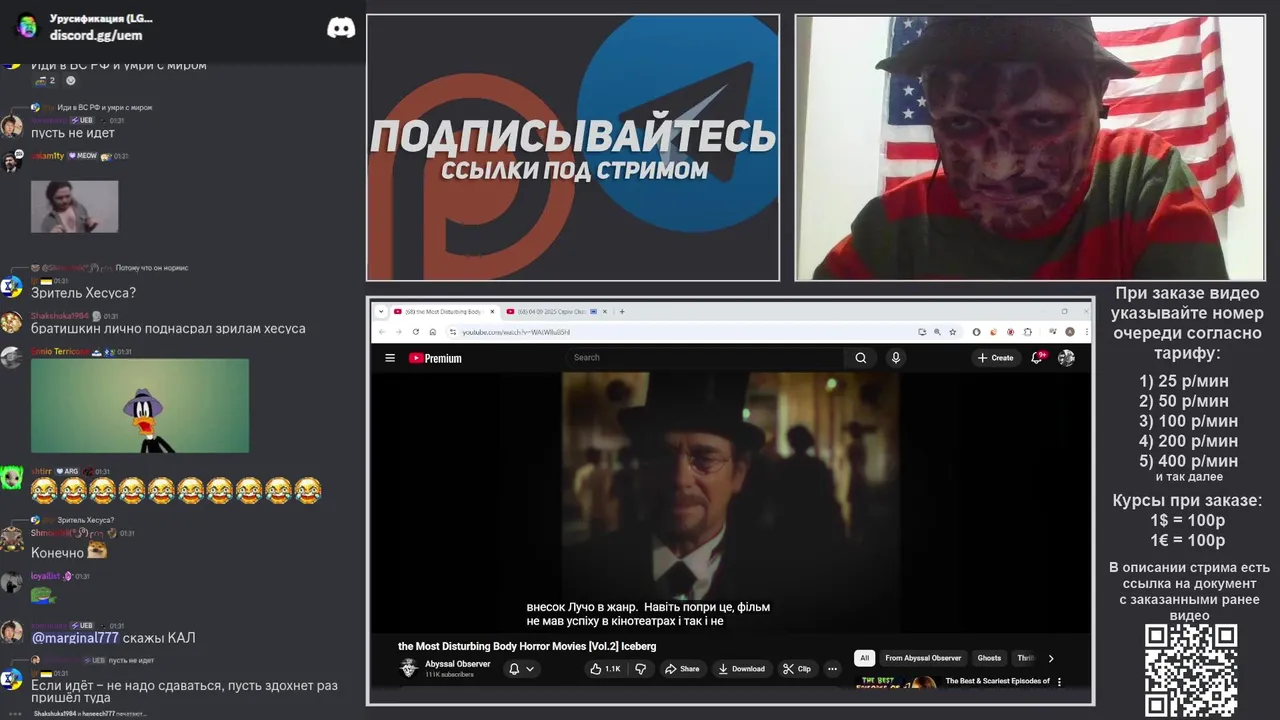Screen dimensions: 1280x720
Task: Open the browser profile avatar
Action: [1070, 332]
